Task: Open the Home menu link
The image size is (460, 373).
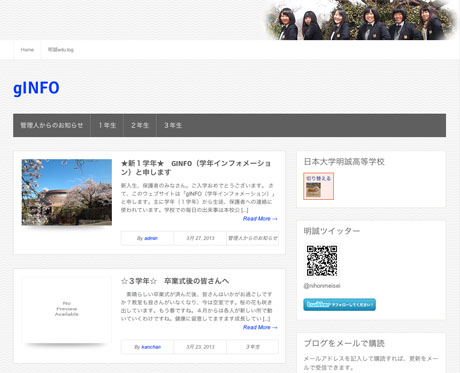Action: point(27,50)
